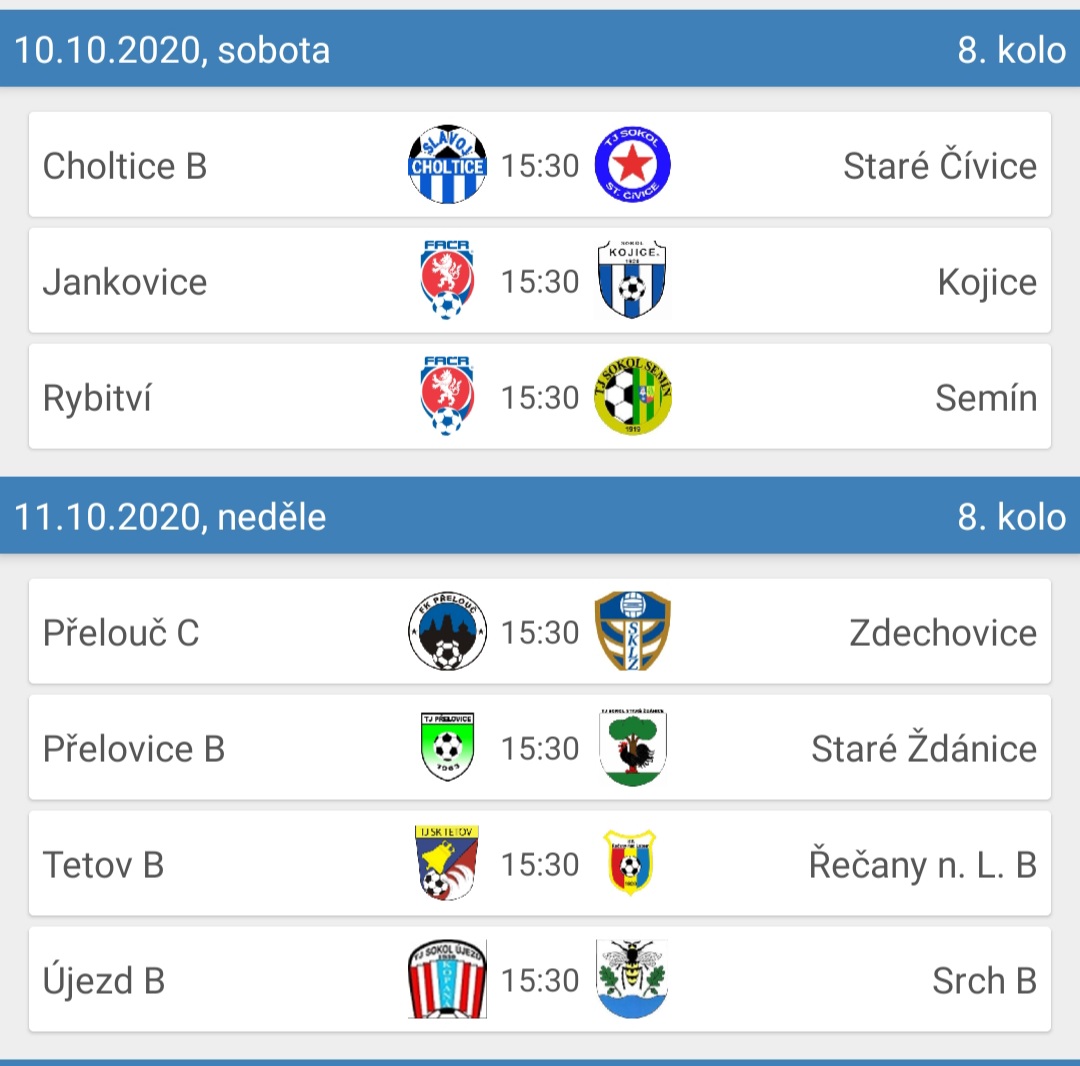The width and height of the screenshot is (1080, 1066).
Task: Tap the TJ Přelovice green shield logo
Action: [447, 746]
